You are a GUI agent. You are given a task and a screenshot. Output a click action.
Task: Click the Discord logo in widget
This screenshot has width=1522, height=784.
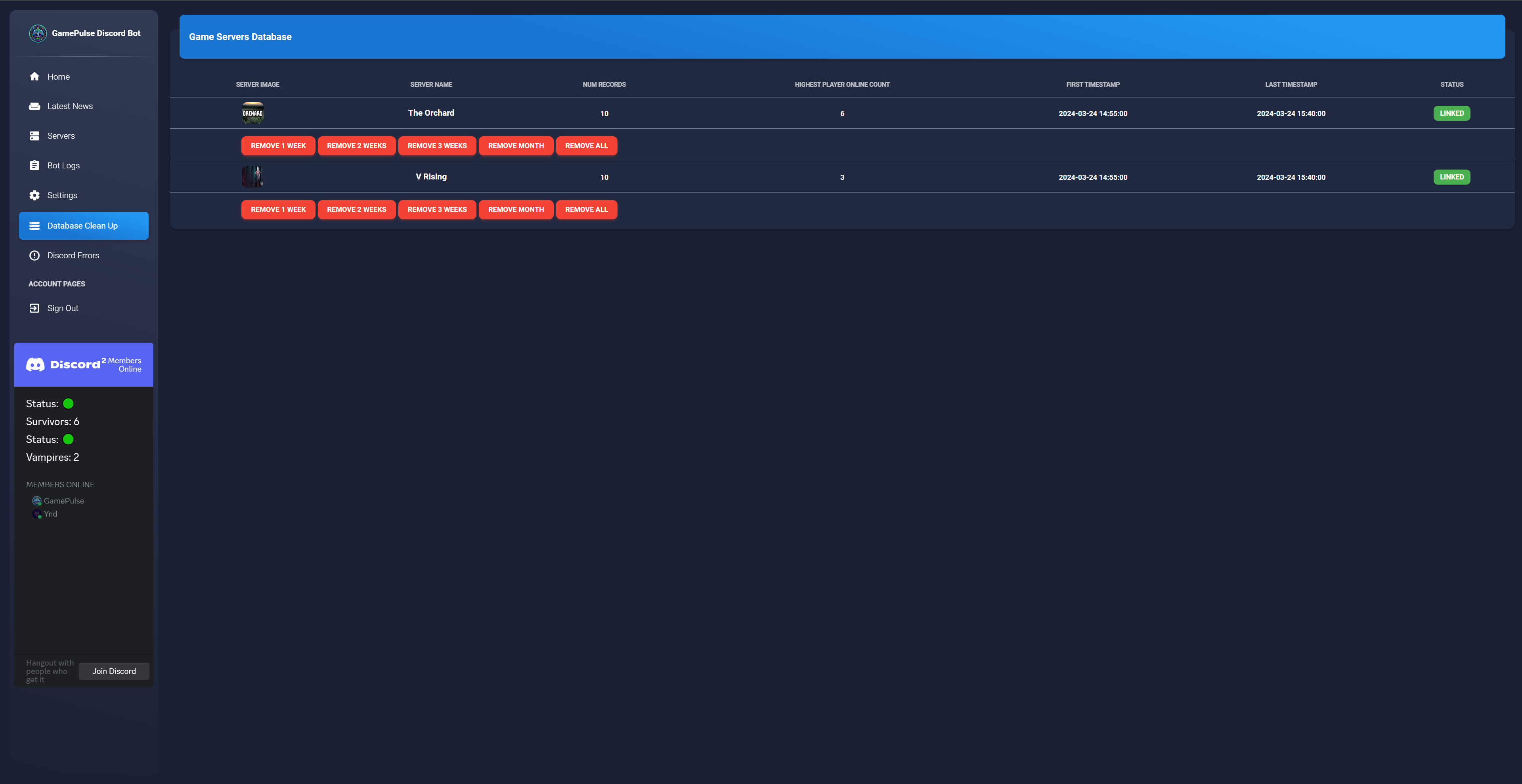pos(35,365)
